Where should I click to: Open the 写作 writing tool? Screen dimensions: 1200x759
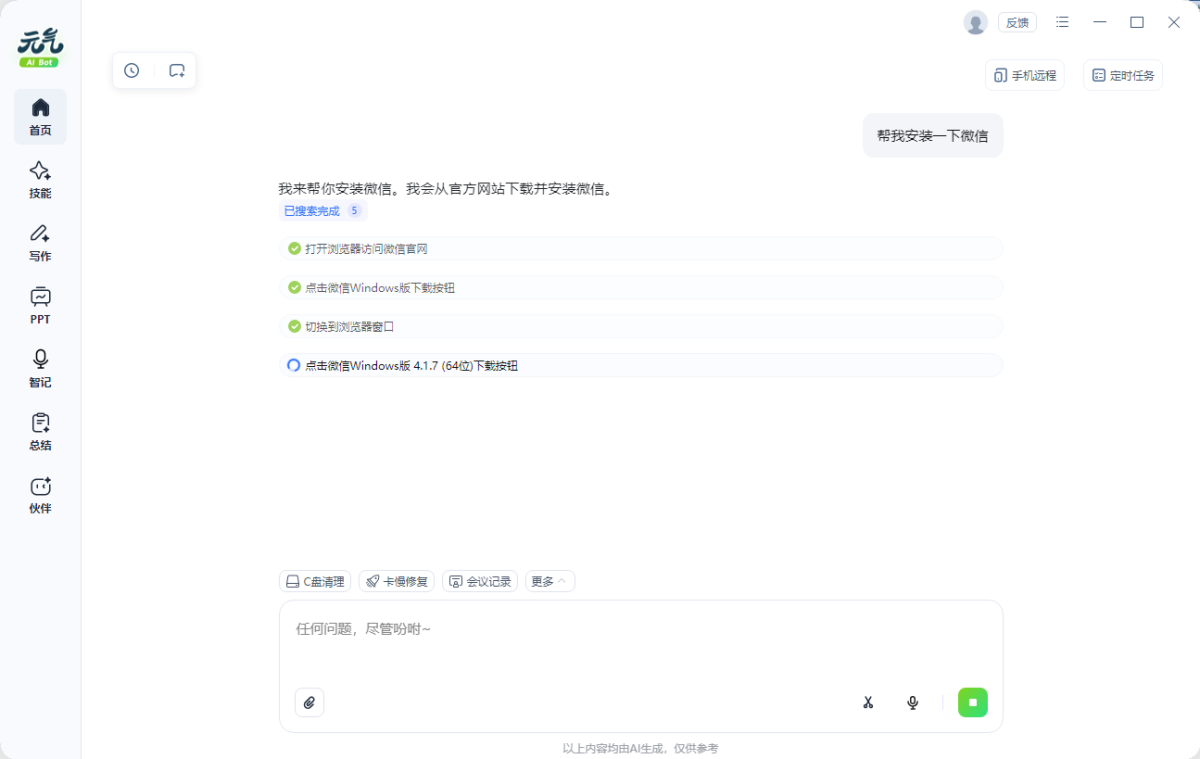pyautogui.click(x=40, y=243)
